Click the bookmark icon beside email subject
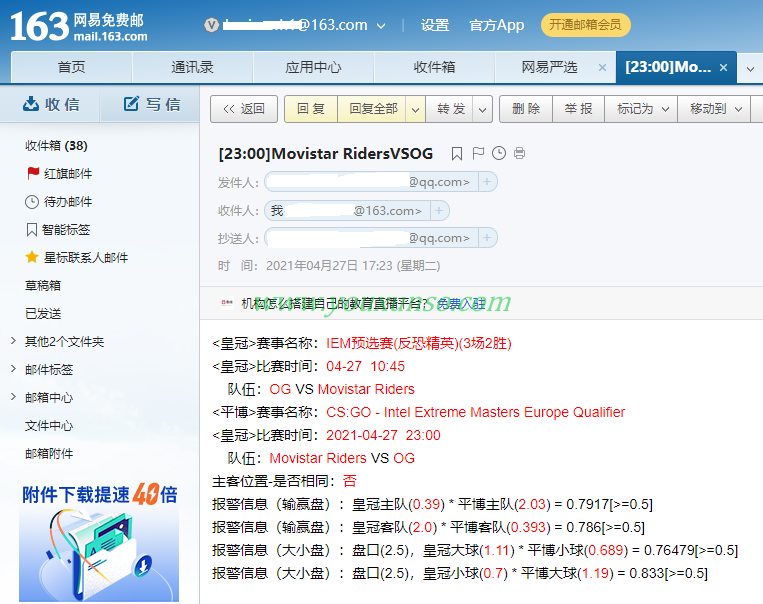The image size is (763, 604). (456, 154)
